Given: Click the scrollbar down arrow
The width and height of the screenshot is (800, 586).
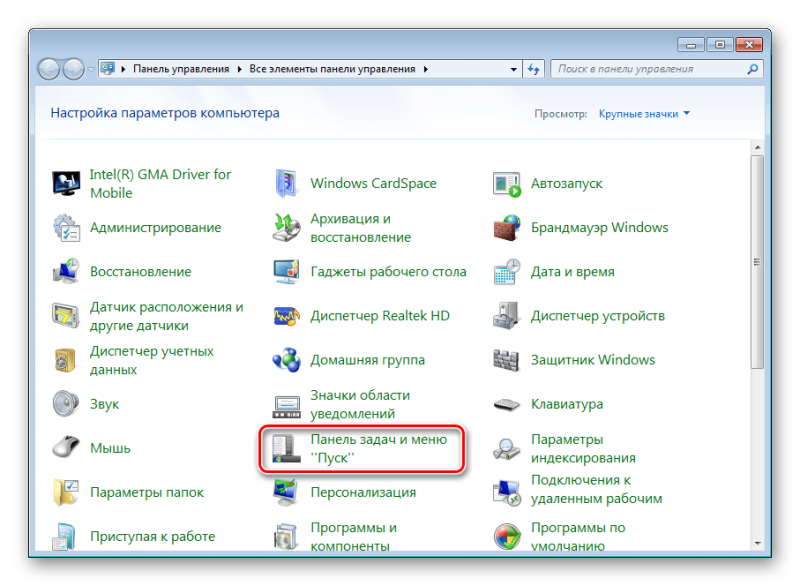Looking at the screenshot, I should pos(758,543).
